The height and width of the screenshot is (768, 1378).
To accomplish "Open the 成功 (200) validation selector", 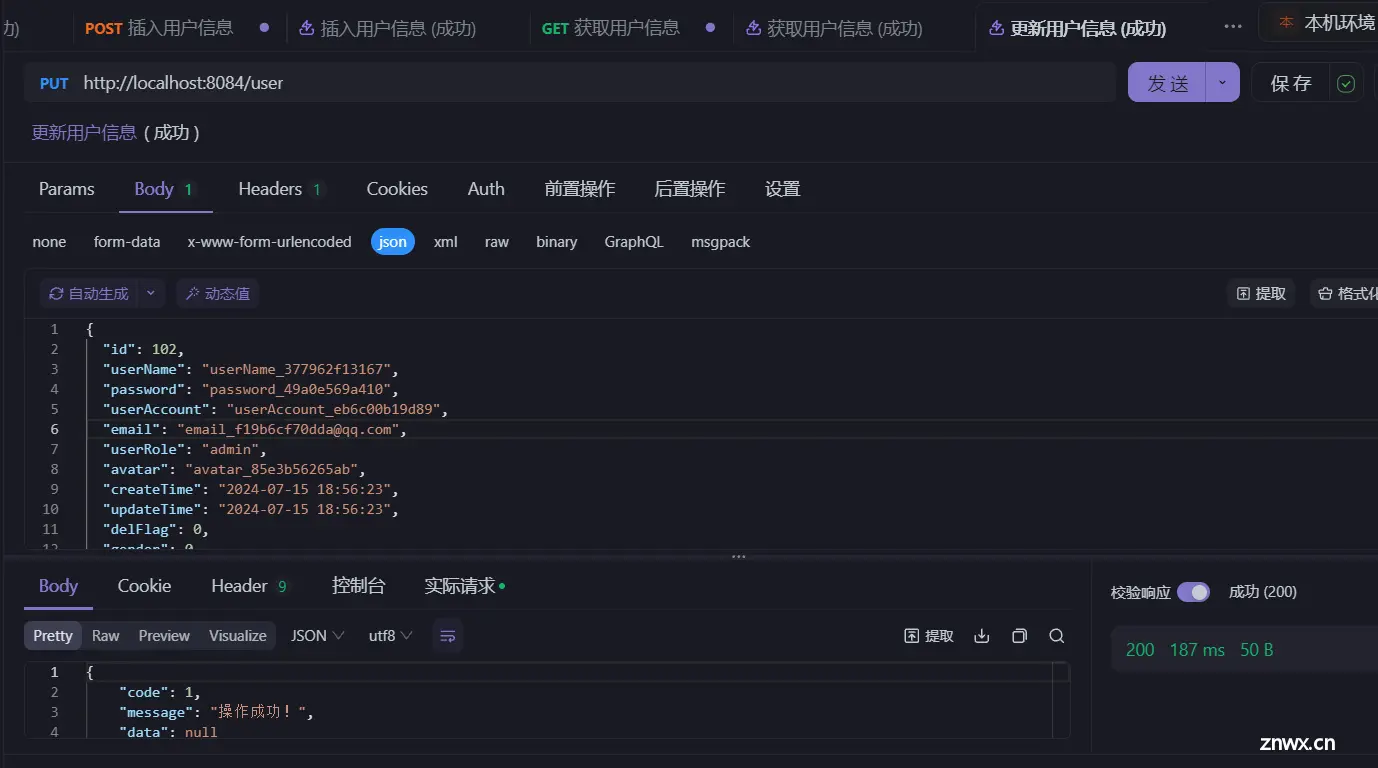I will click(1262, 592).
